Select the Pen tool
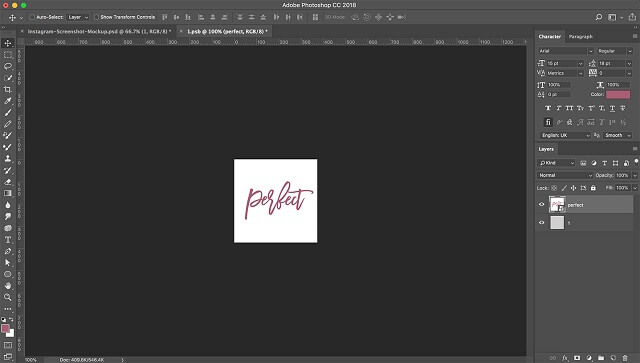The height and width of the screenshot is (363, 640). coord(8,251)
